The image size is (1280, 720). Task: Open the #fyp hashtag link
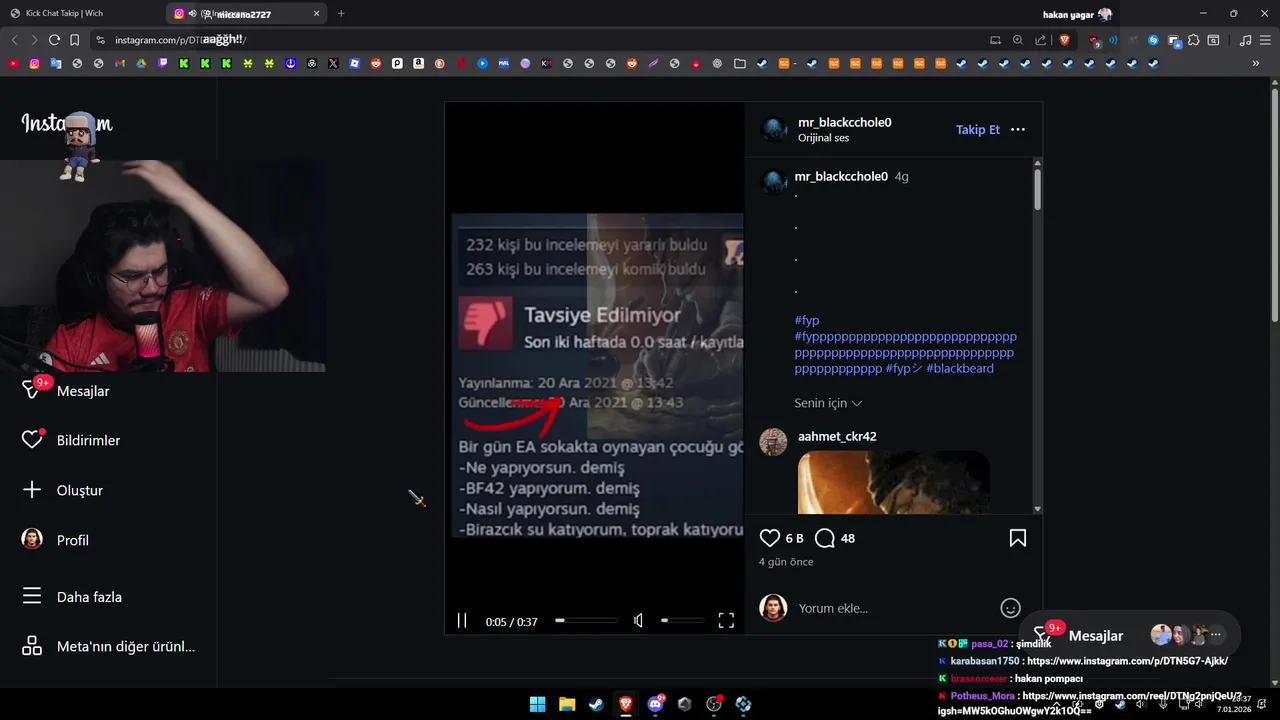pos(806,320)
